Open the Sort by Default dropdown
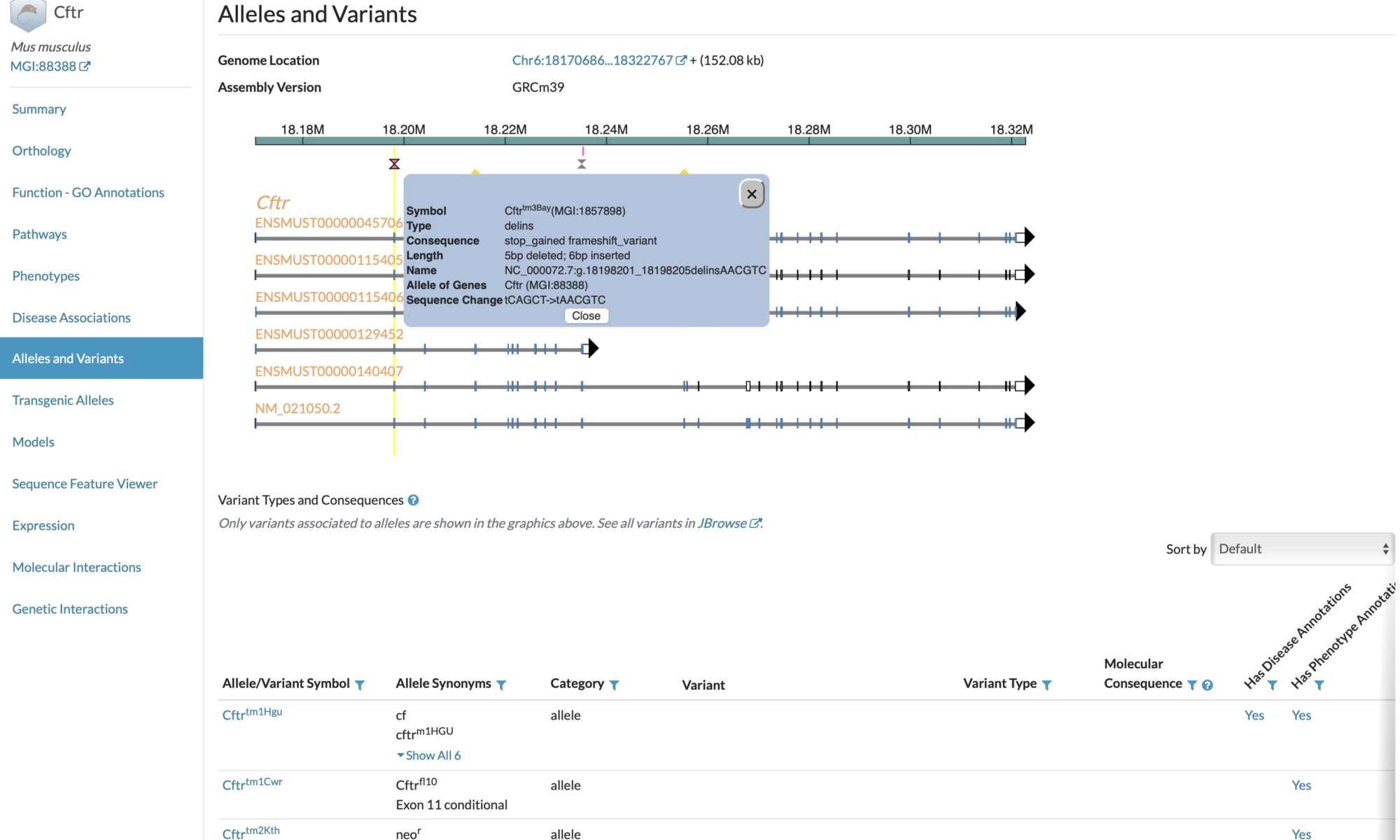Image resolution: width=1400 pixels, height=840 pixels. coord(1303,549)
